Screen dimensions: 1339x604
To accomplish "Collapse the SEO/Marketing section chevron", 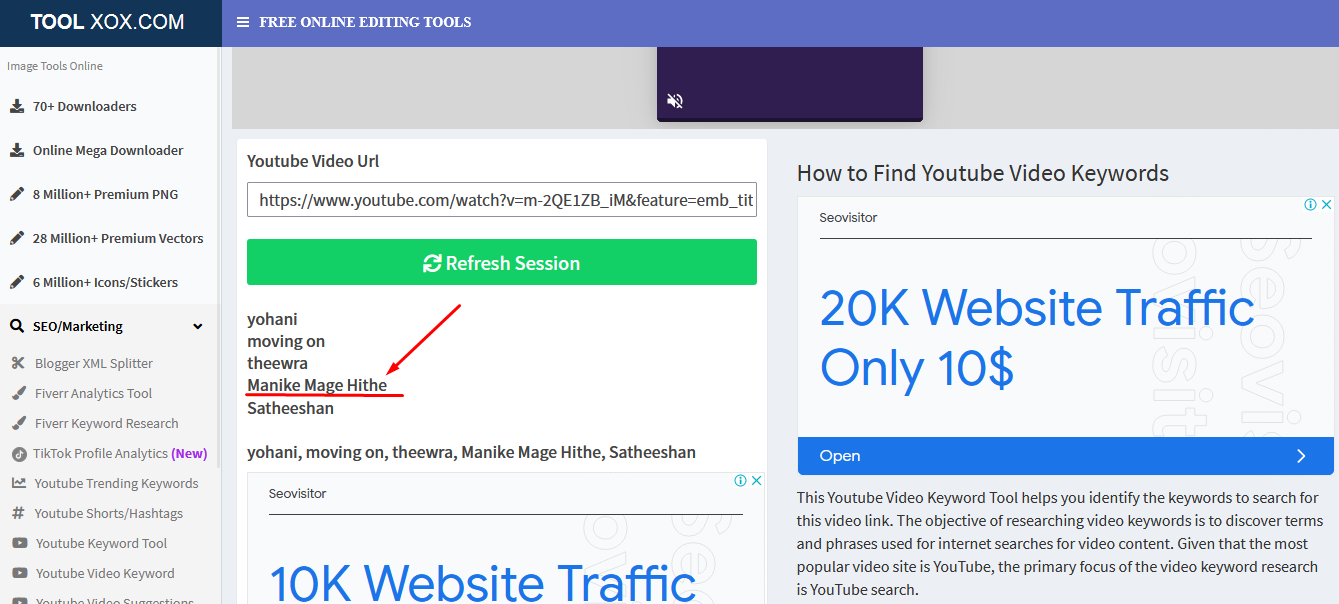I will click(x=198, y=326).
